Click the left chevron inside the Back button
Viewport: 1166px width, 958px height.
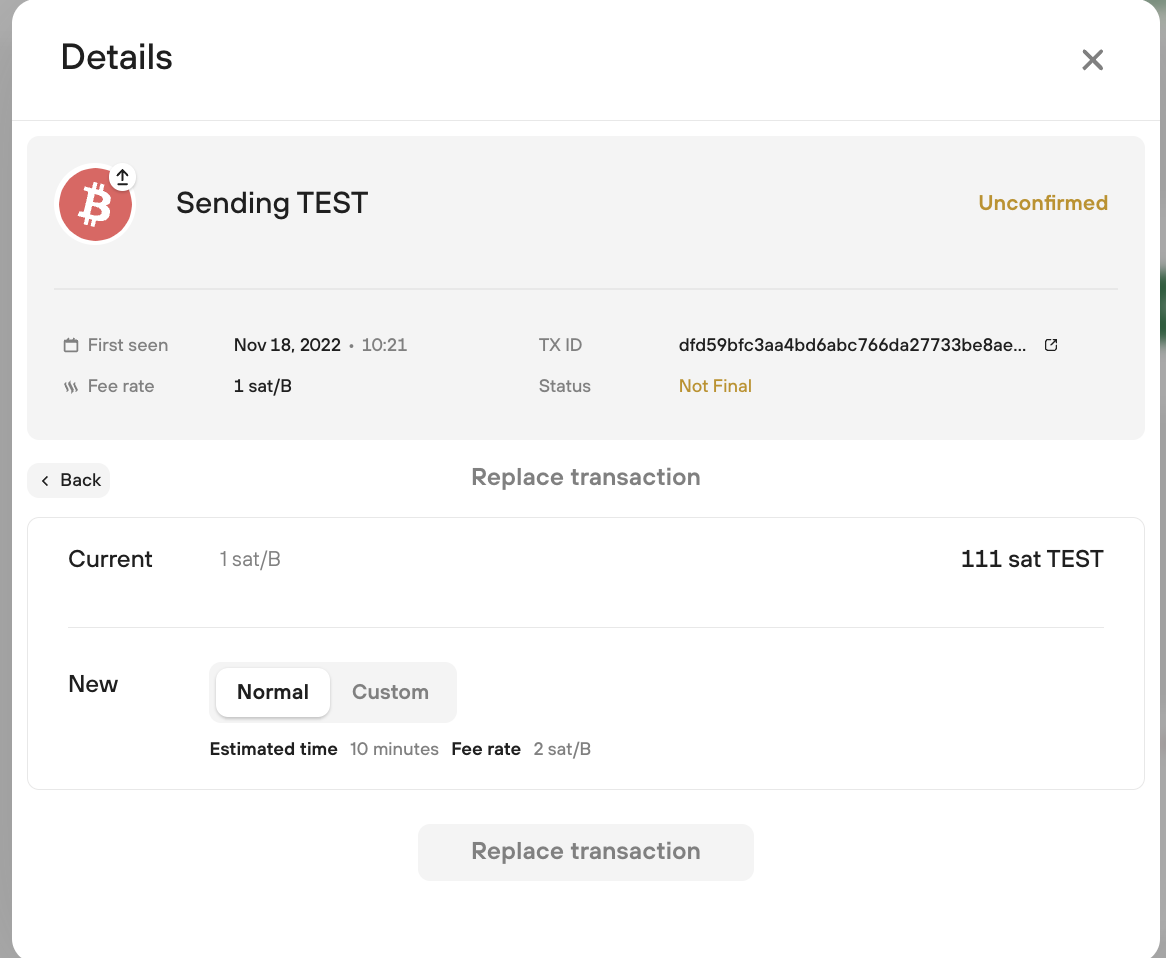(x=45, y=480)
